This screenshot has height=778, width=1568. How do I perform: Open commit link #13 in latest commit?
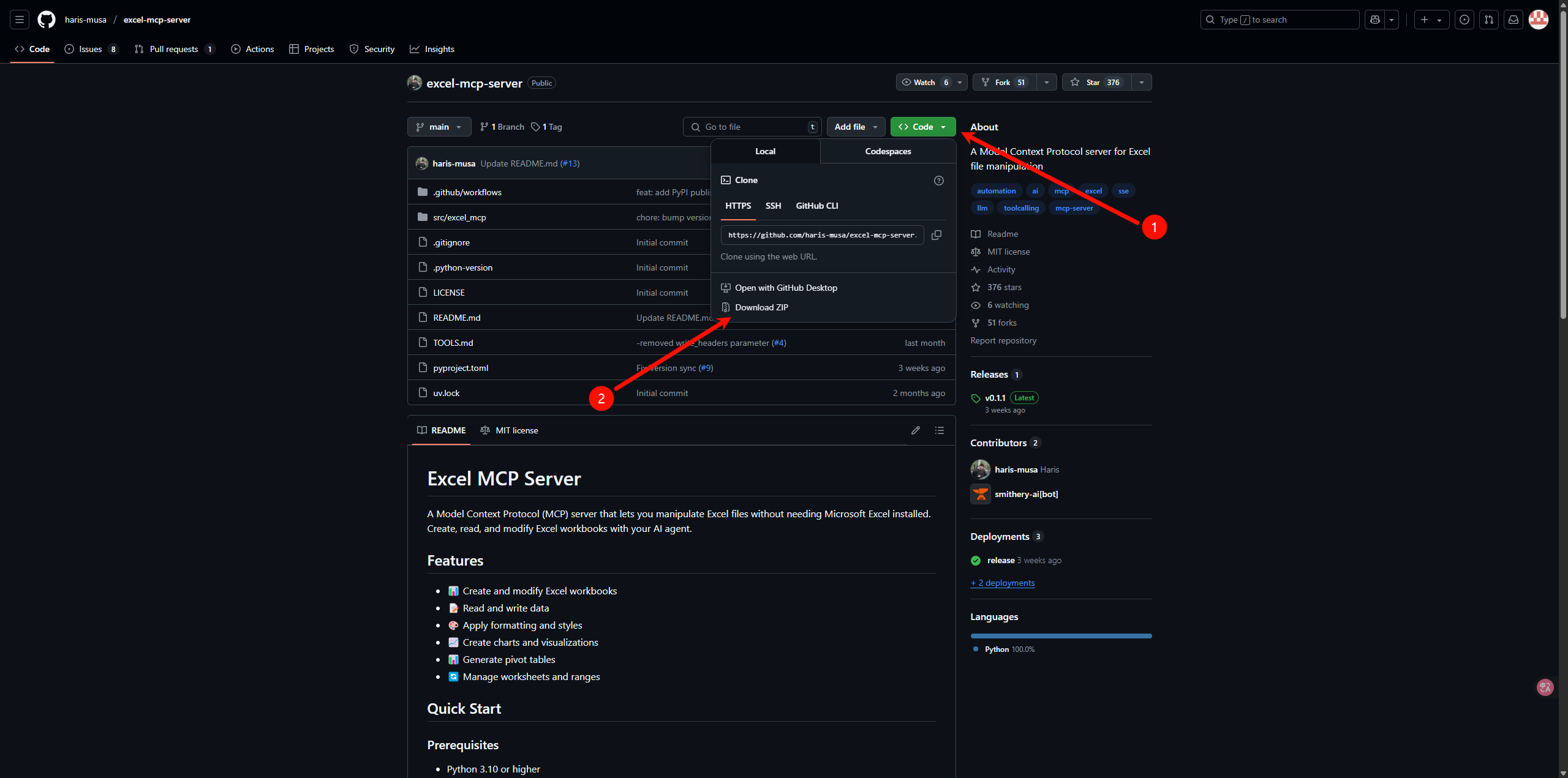pyautogui.click(x=570, y=163)
